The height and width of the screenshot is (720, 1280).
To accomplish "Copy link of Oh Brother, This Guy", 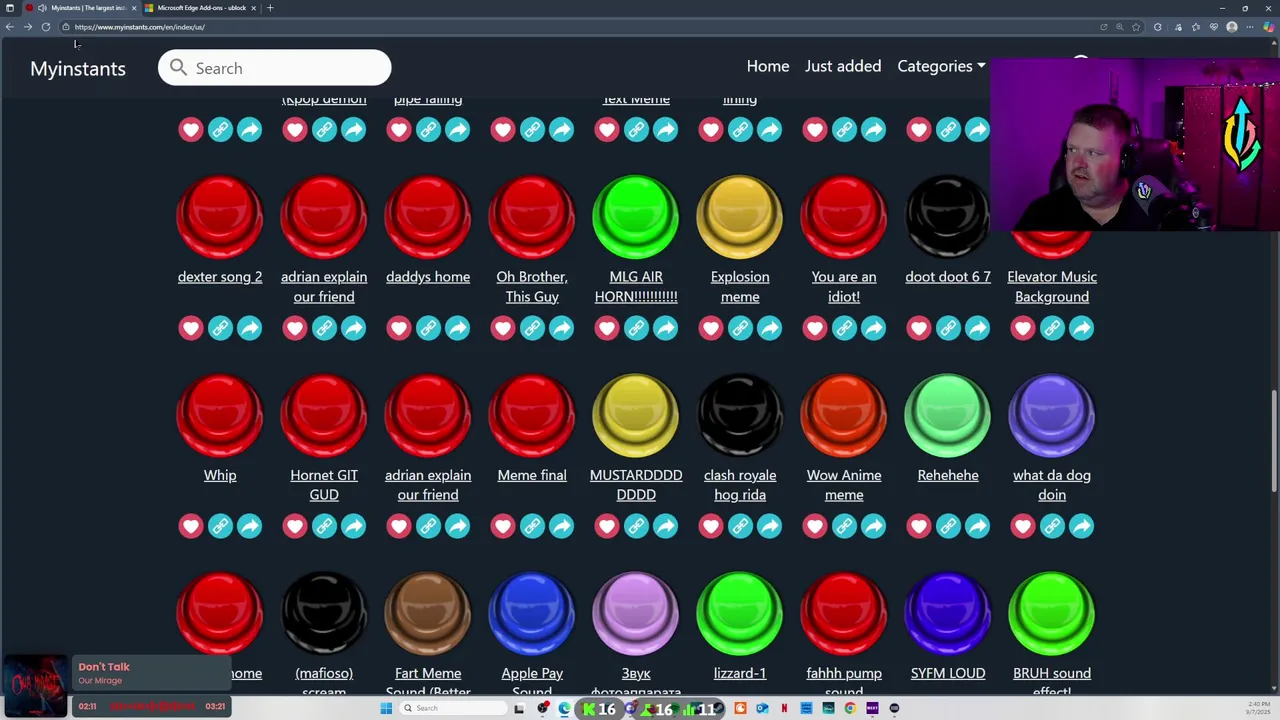I will point(532,328).
